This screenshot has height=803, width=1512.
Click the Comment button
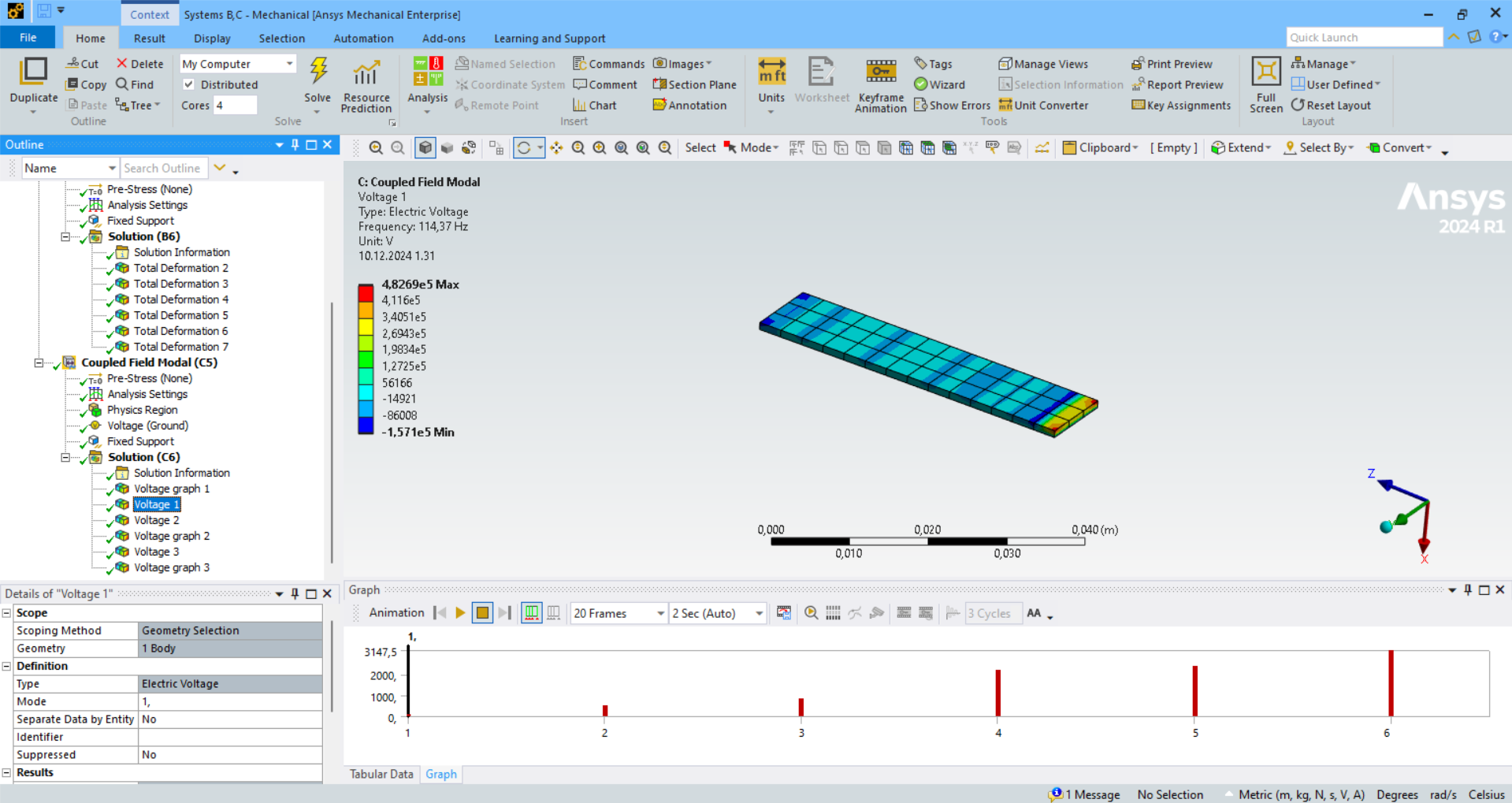[605, 84]
